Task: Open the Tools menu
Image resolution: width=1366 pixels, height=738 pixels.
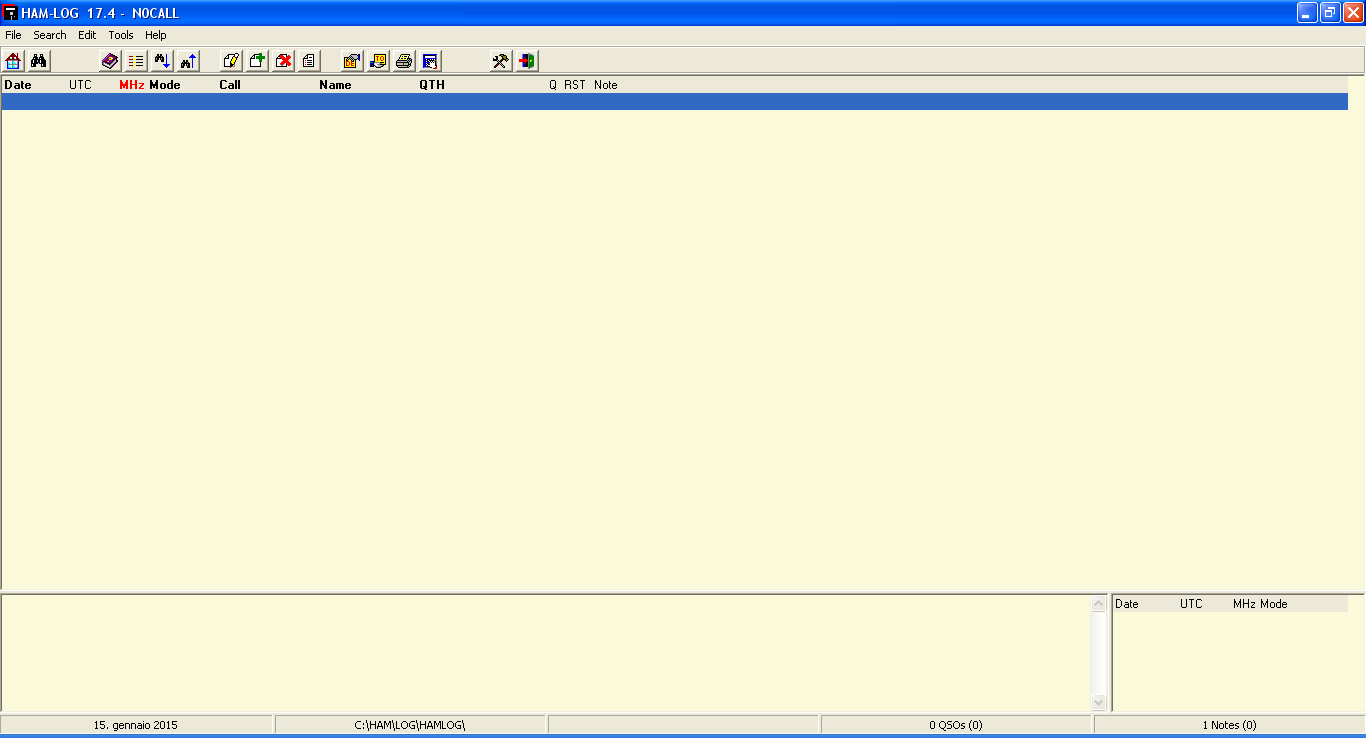Action: [121, 35]
